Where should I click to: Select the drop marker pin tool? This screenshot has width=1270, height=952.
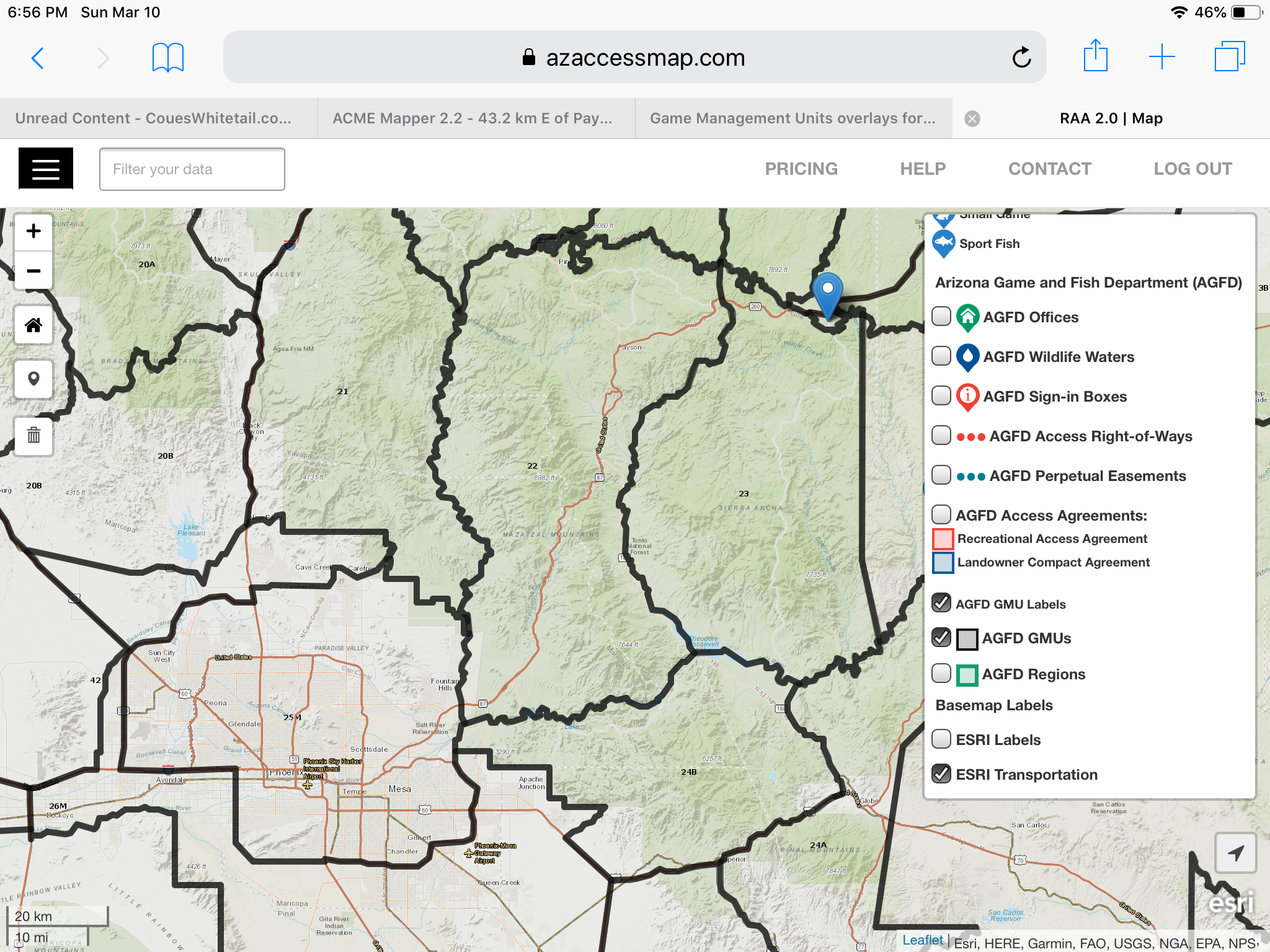[x=33, y=379]
